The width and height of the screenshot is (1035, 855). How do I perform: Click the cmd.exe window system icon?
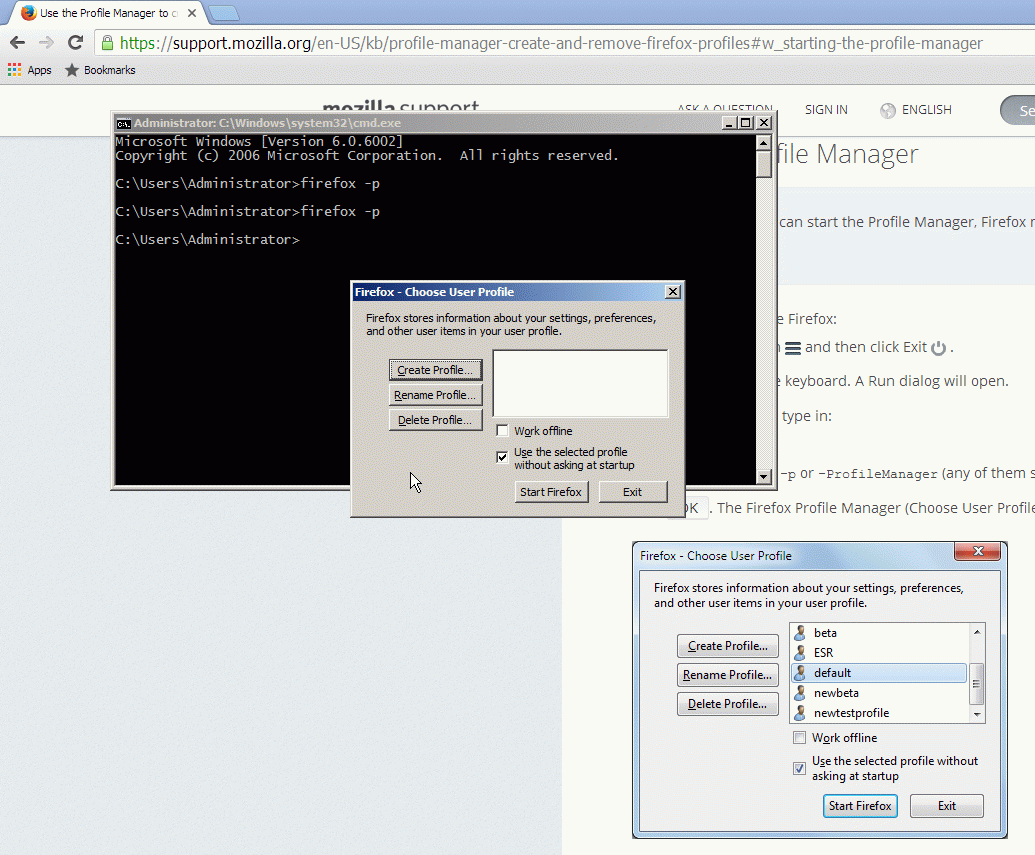pyautogui.click(x=123, y=123)
